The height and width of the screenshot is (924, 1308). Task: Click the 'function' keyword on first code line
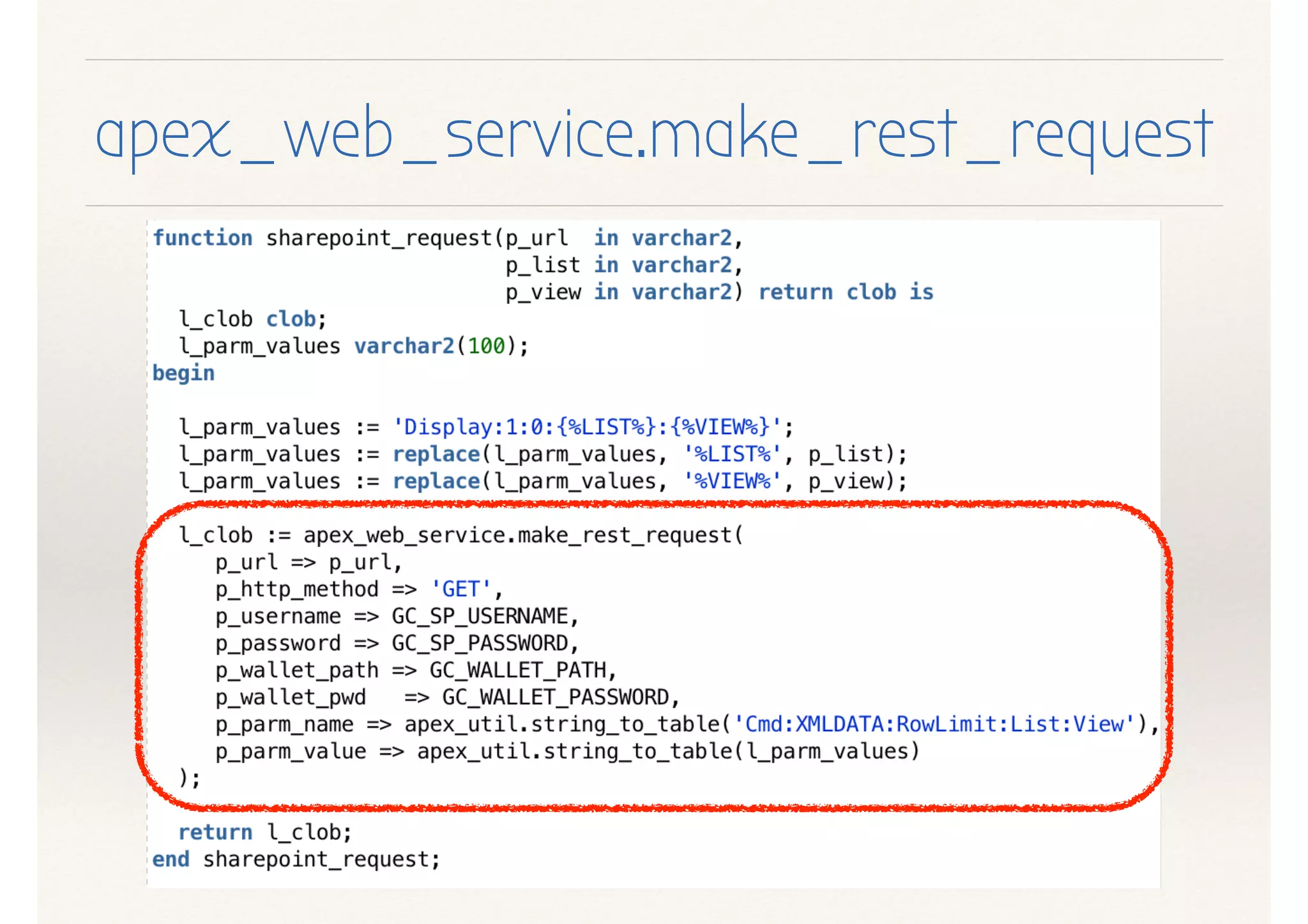pyautogui.click(x=202, y=238)
